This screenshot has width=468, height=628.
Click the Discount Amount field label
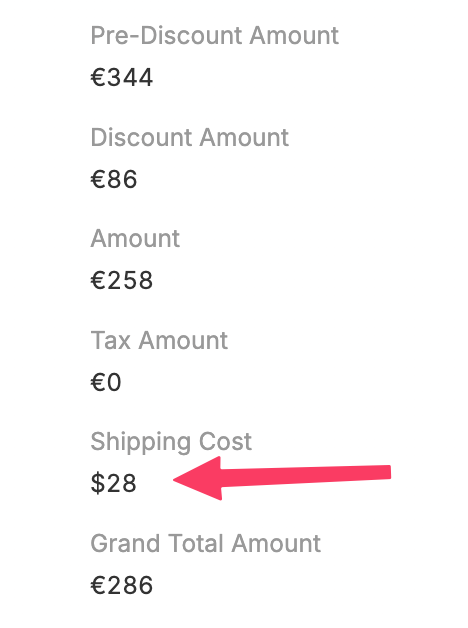coord(190,137)
